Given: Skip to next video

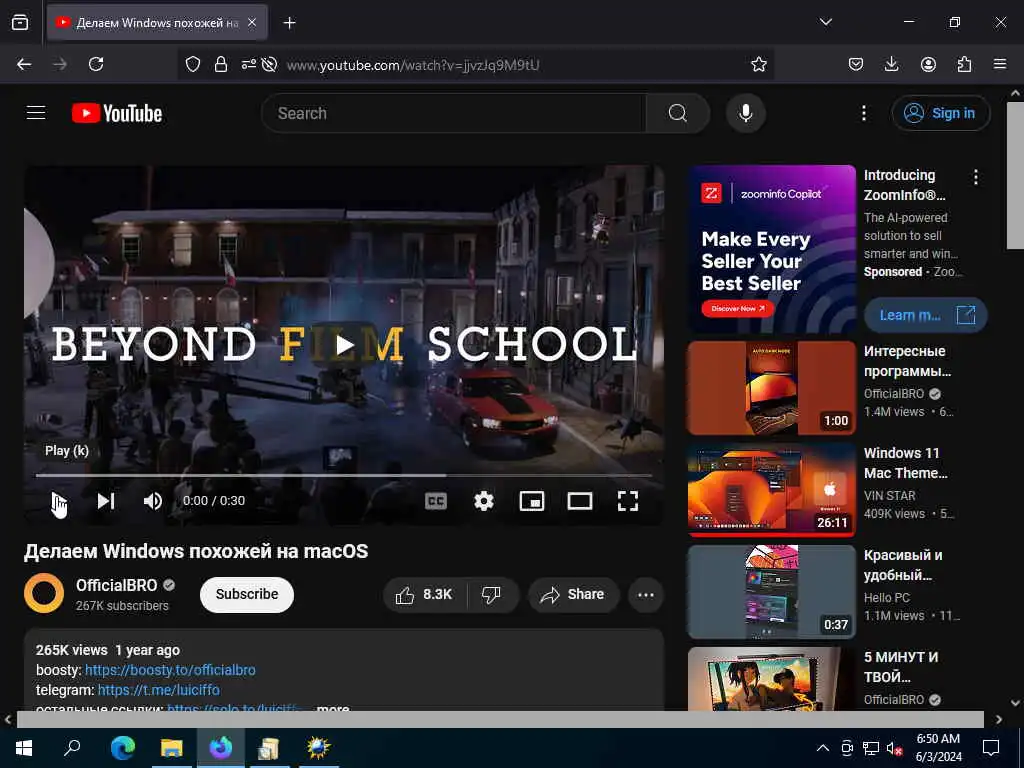Looking at the screenshot, I should (x=106, y=501).
